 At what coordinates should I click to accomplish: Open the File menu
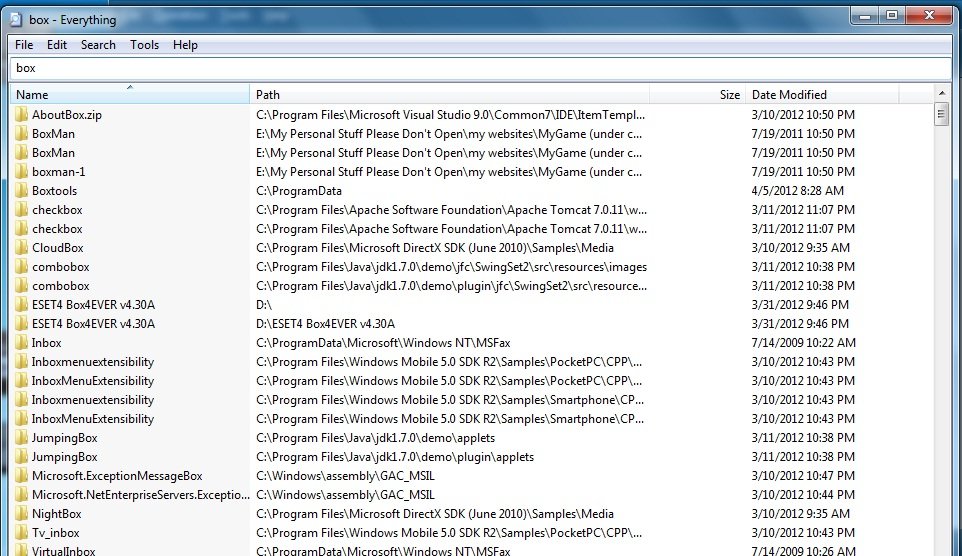click(x=24, y=45)
